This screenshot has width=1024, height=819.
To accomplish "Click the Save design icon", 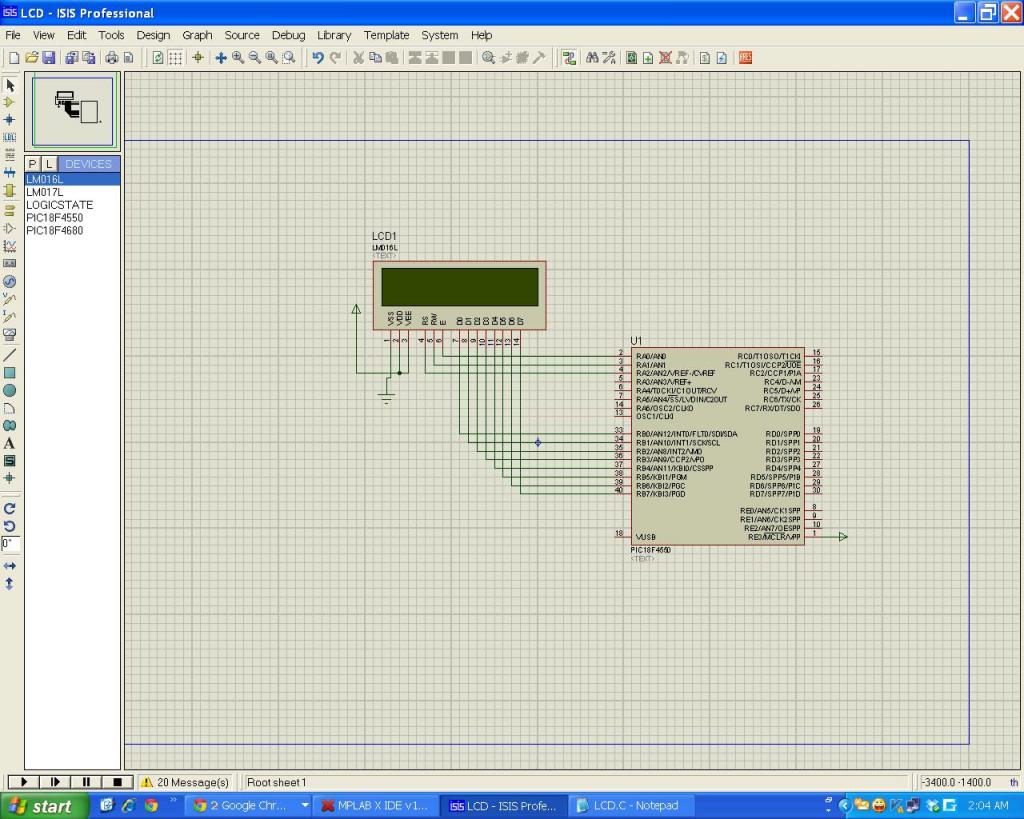I will [x=48, y=58].
